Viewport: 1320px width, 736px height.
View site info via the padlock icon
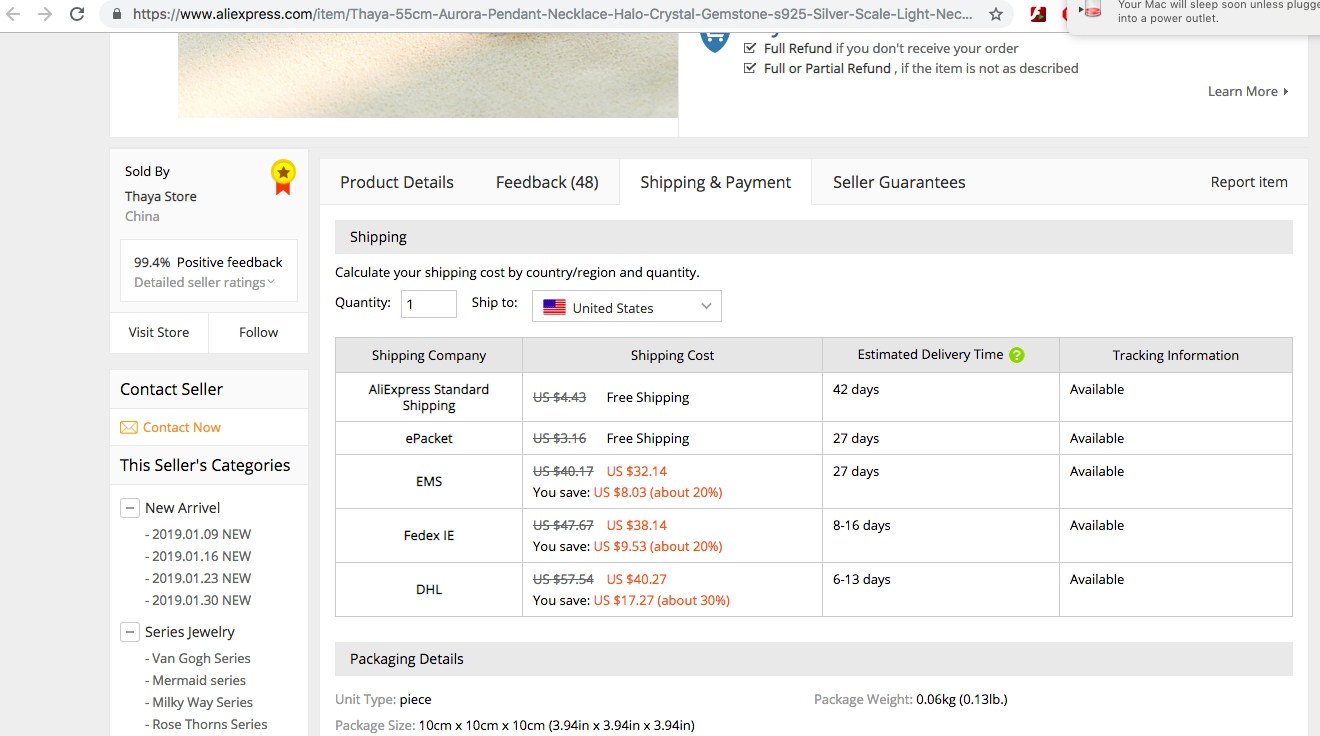[x=117, y=14]
